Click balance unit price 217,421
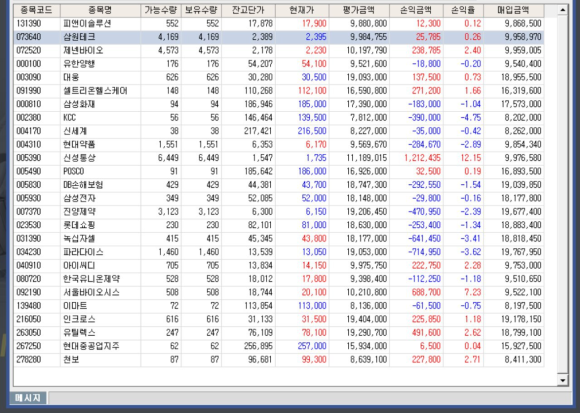This screenshot has width=580, height=413. tap(259, 131)
